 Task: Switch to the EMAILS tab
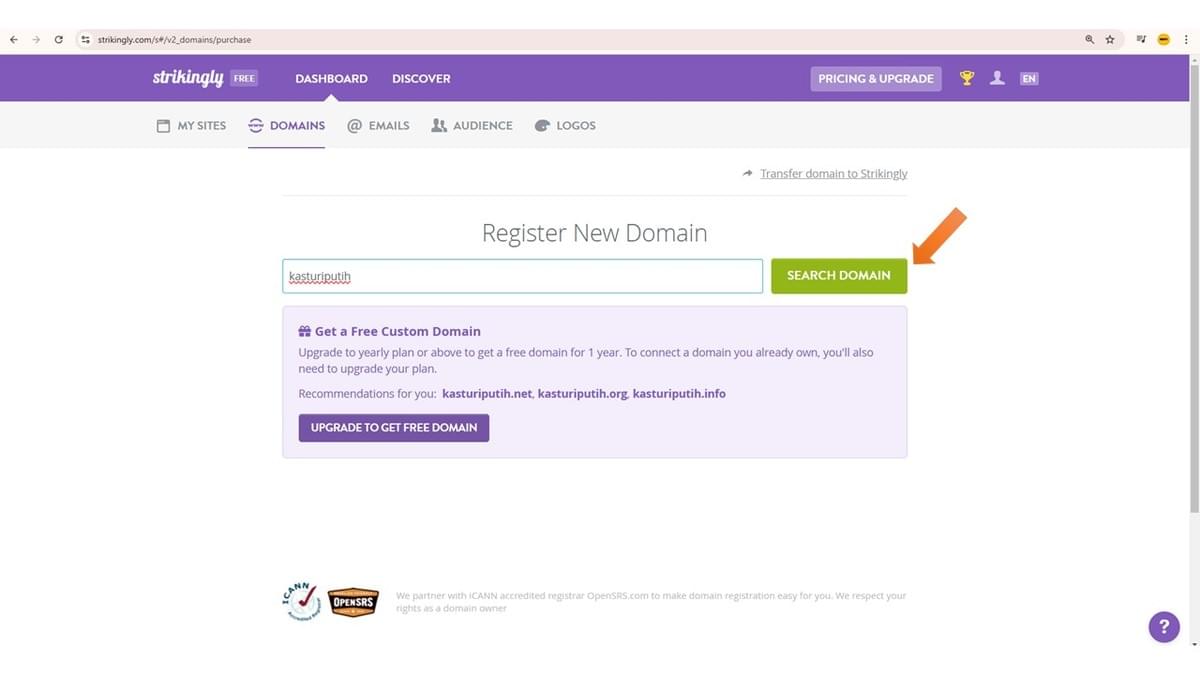pyautogui.click(x=378, y=126)
